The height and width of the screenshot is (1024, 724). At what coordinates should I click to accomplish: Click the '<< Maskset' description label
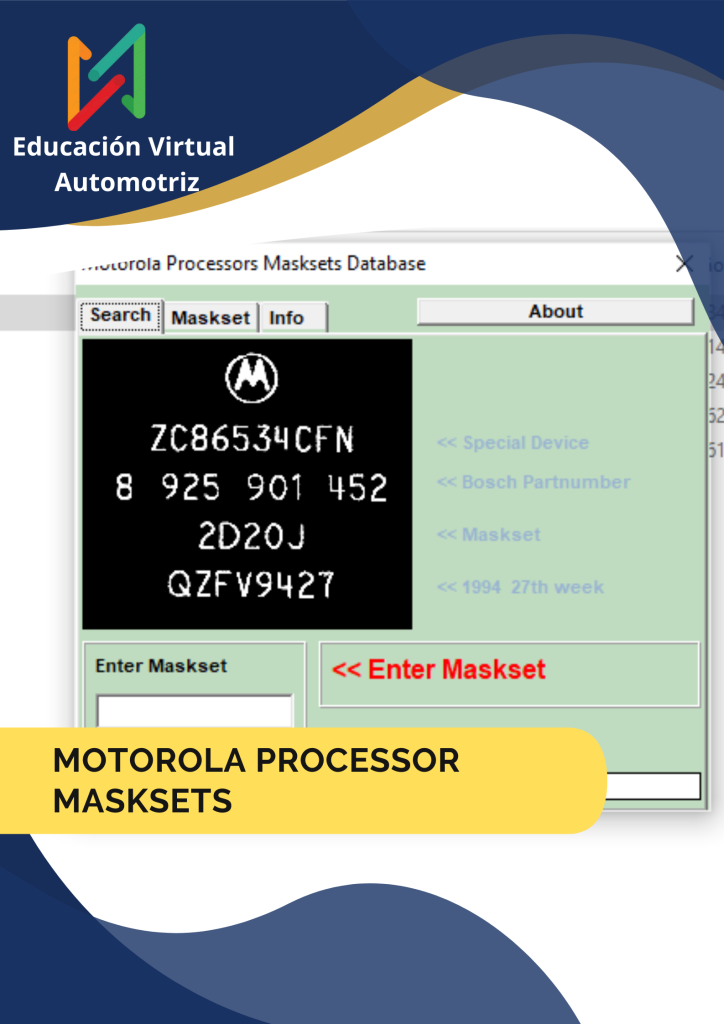pos(488,535)
